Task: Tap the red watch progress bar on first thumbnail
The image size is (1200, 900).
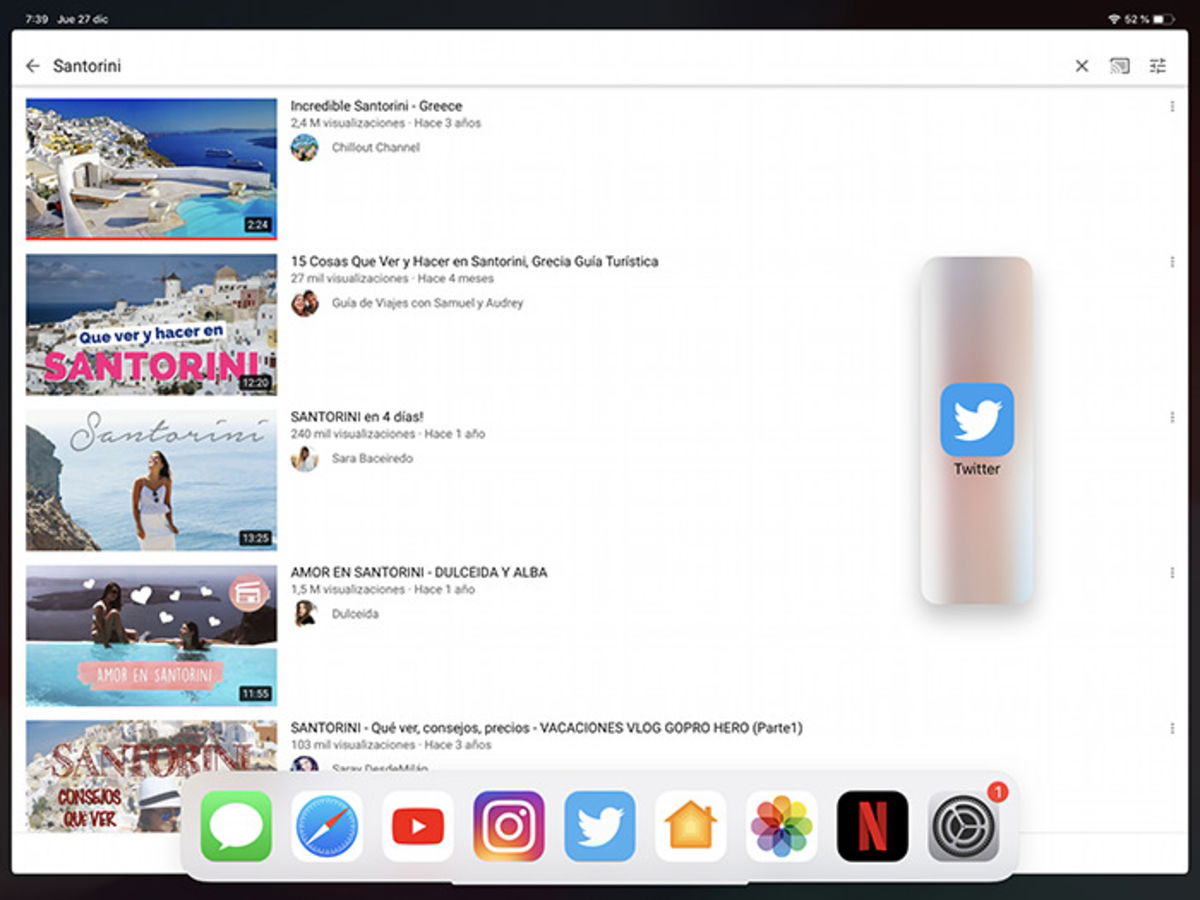Action: [150, 238]
